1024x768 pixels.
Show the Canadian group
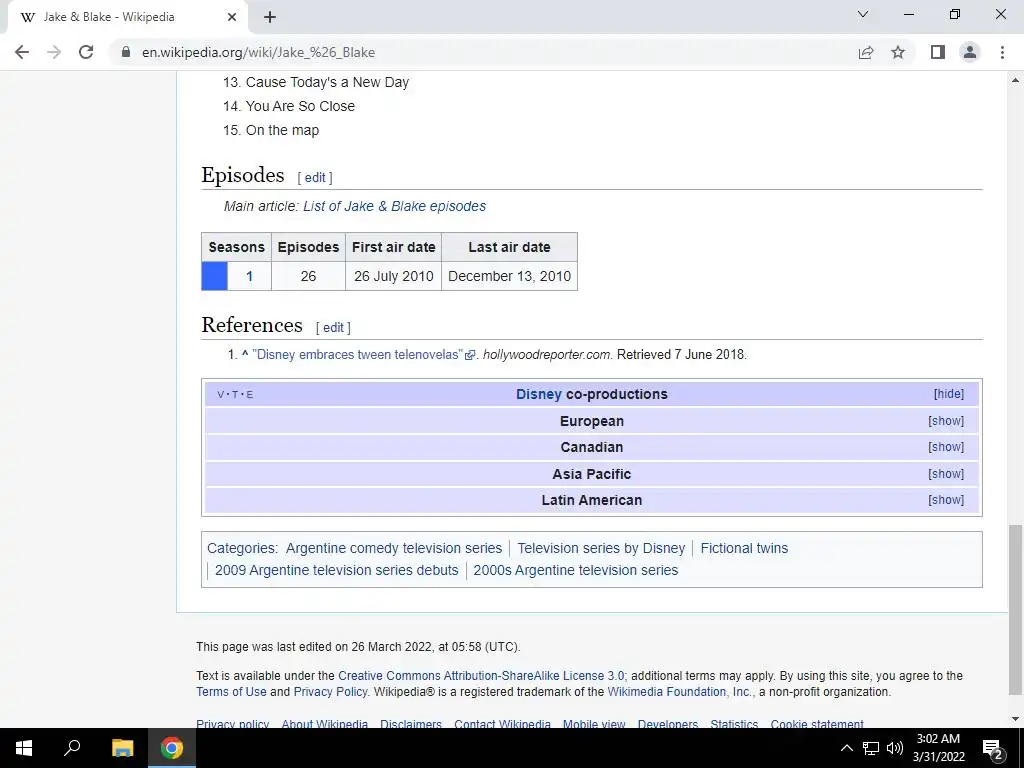pyautogui.click(x=946, y=447)
